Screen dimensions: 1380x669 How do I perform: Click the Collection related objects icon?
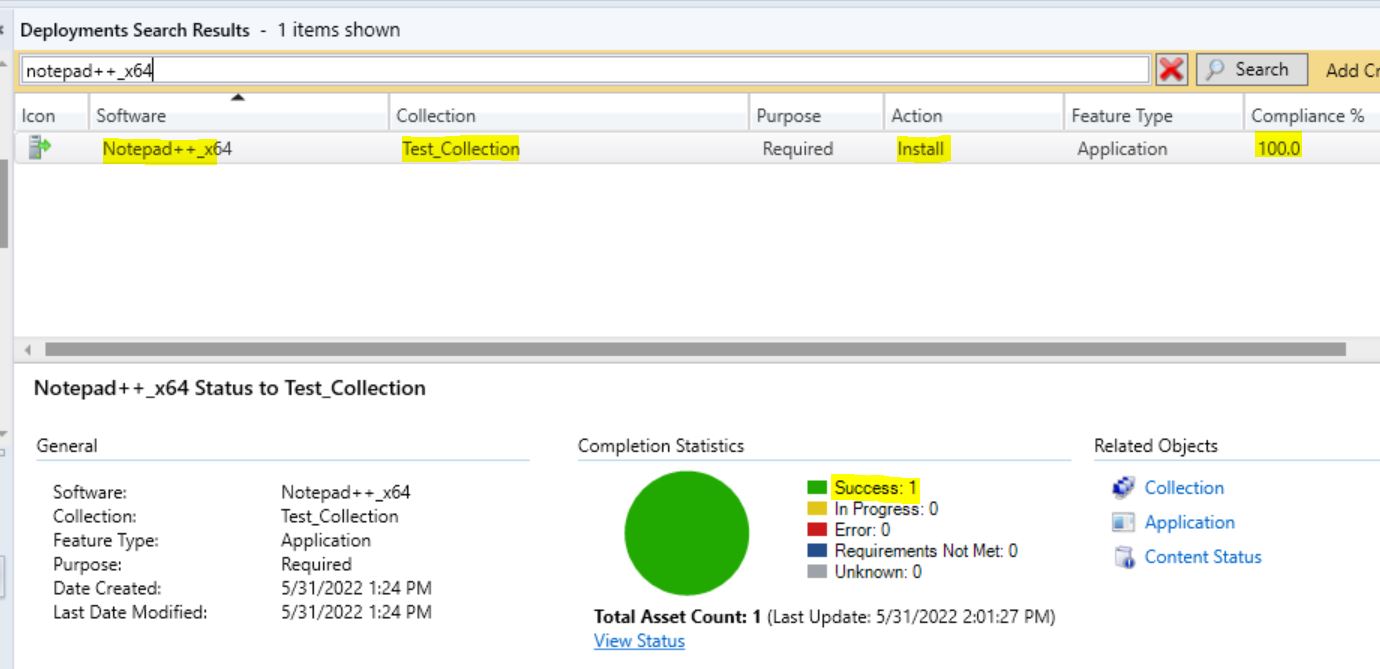click(1124, 488)
